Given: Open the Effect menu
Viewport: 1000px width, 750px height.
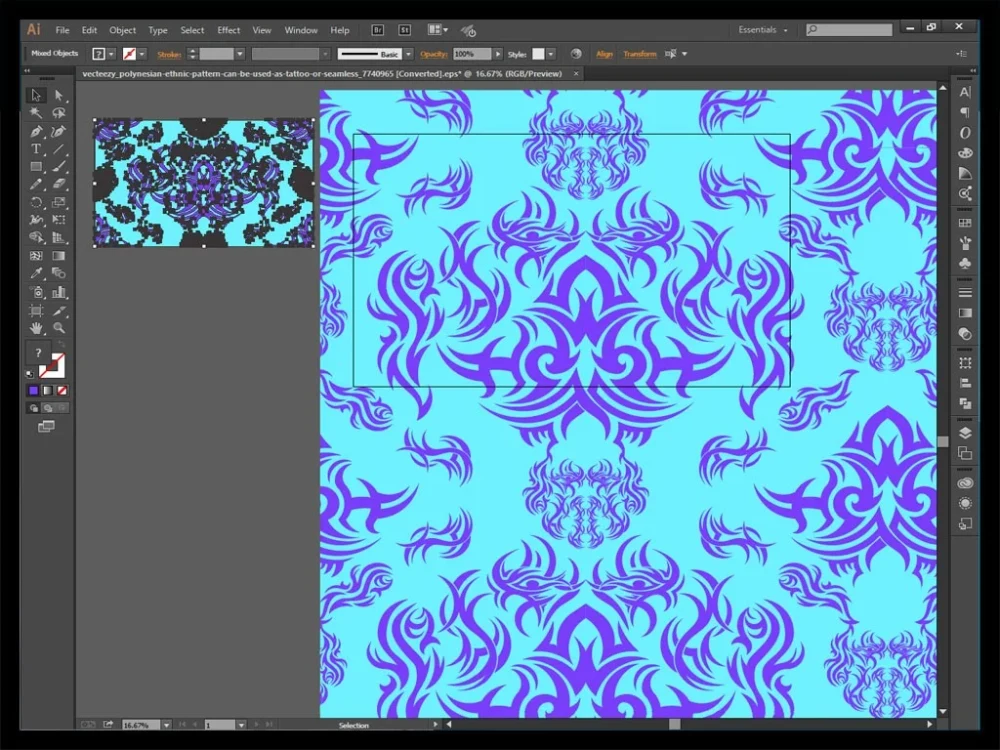Looking at the screenshot, I should (228, 30).
